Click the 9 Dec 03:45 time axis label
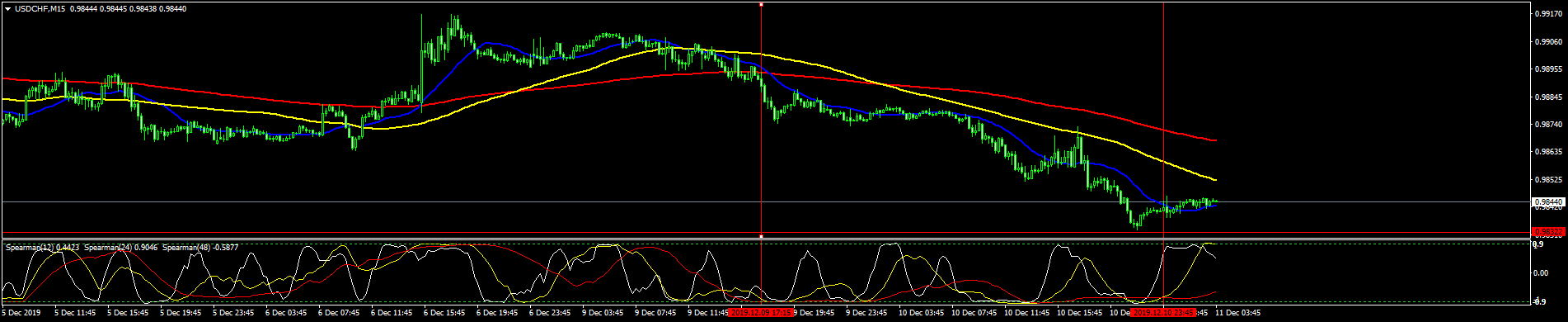Image resolution: width=1568 pixels, height=322 pixels. (603, 314)
